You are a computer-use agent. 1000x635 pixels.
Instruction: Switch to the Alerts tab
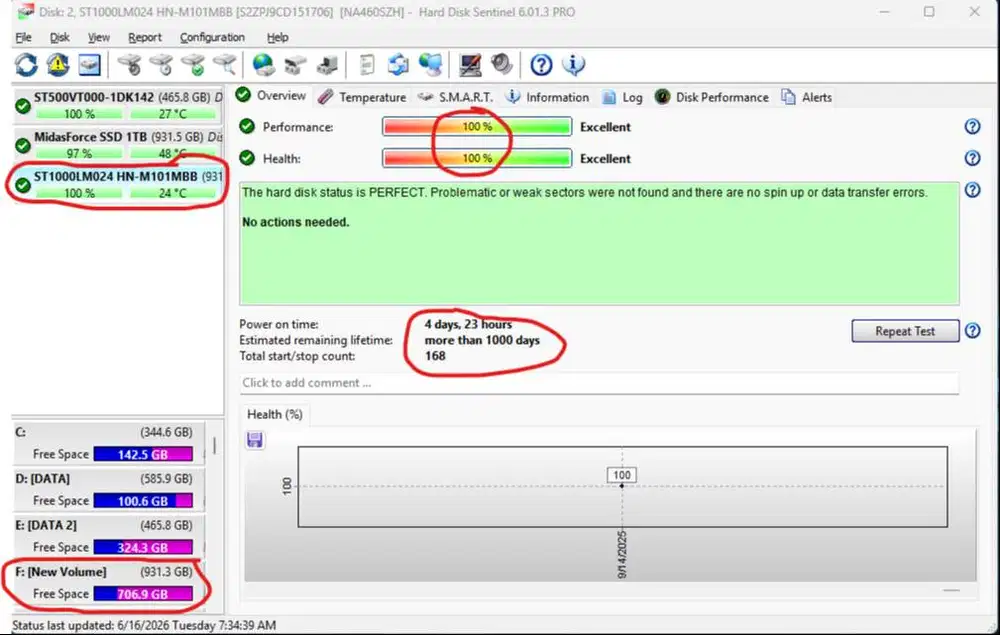pyautogui.click(x=807, y=98)
